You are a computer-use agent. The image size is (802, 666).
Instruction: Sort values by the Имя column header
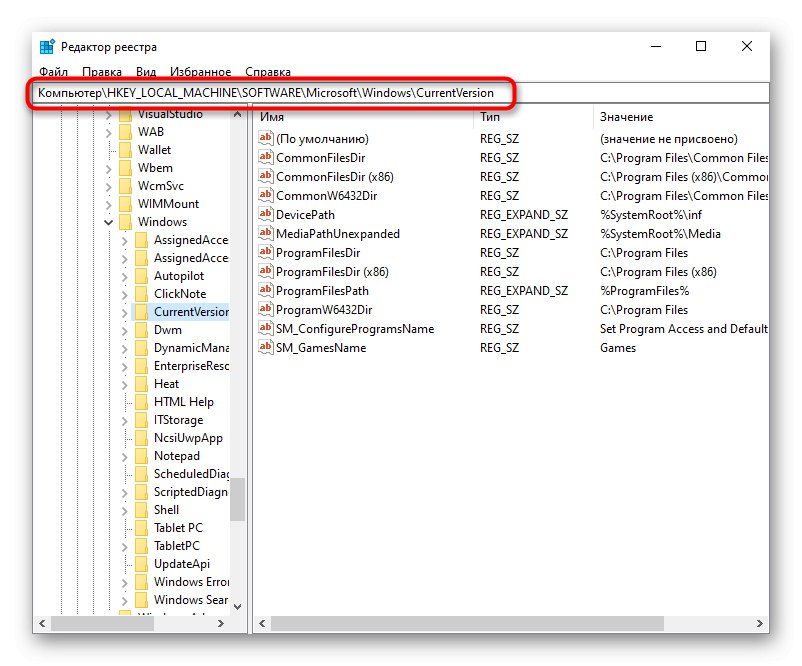[364, 117]
